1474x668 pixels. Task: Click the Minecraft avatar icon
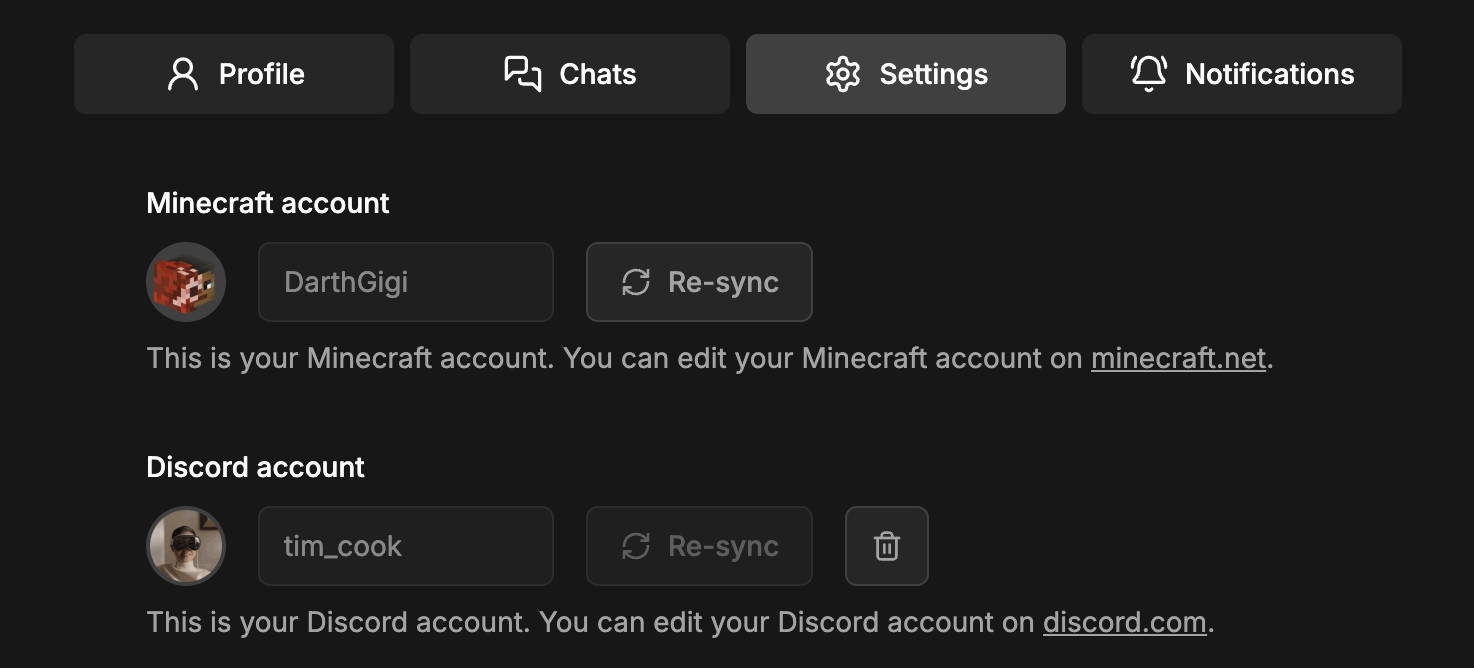coord(186,282)
